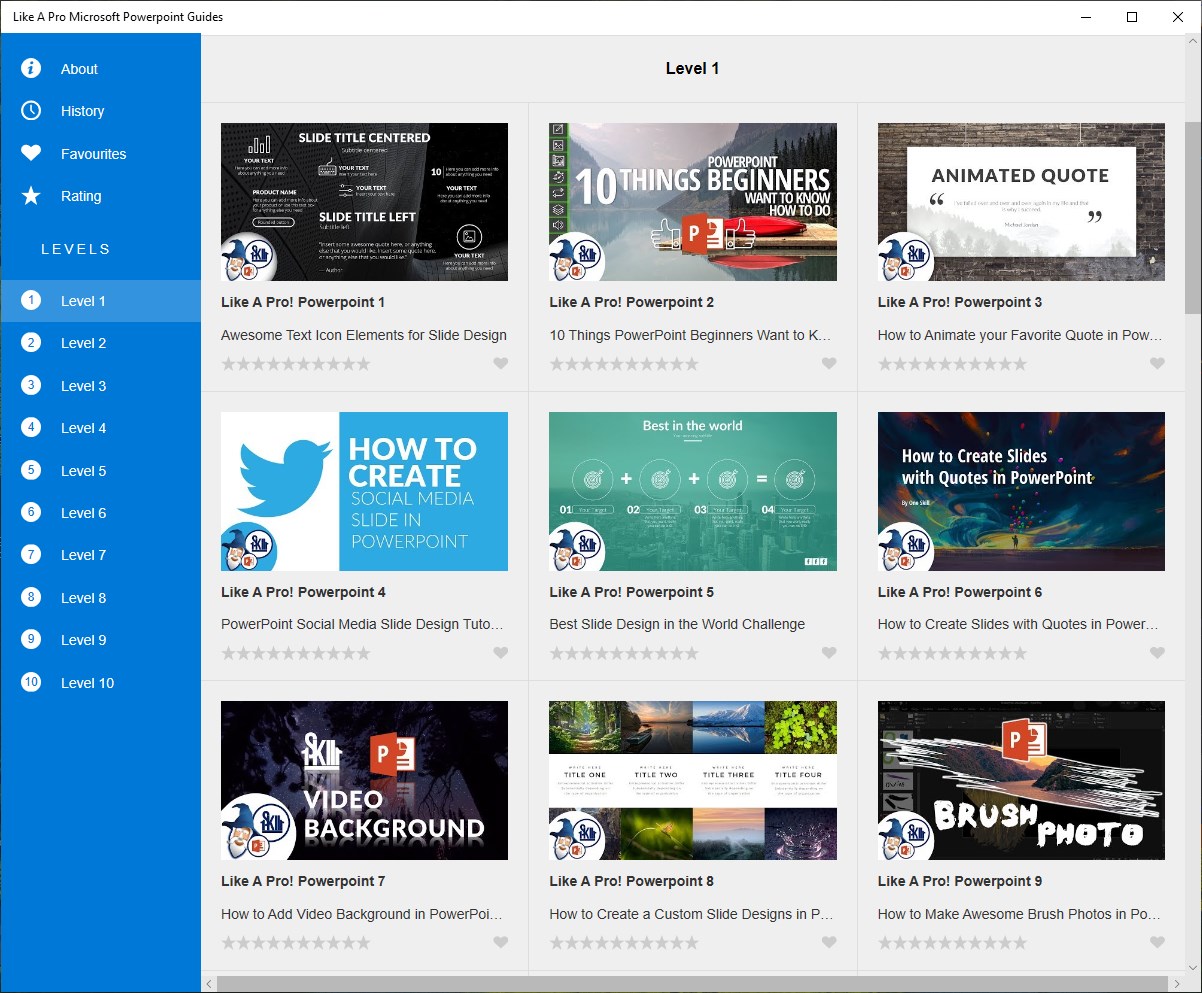The image size is (1202, 993).
Task: Click the numbered circle icon for Level 10
Action: pos(31,682)
